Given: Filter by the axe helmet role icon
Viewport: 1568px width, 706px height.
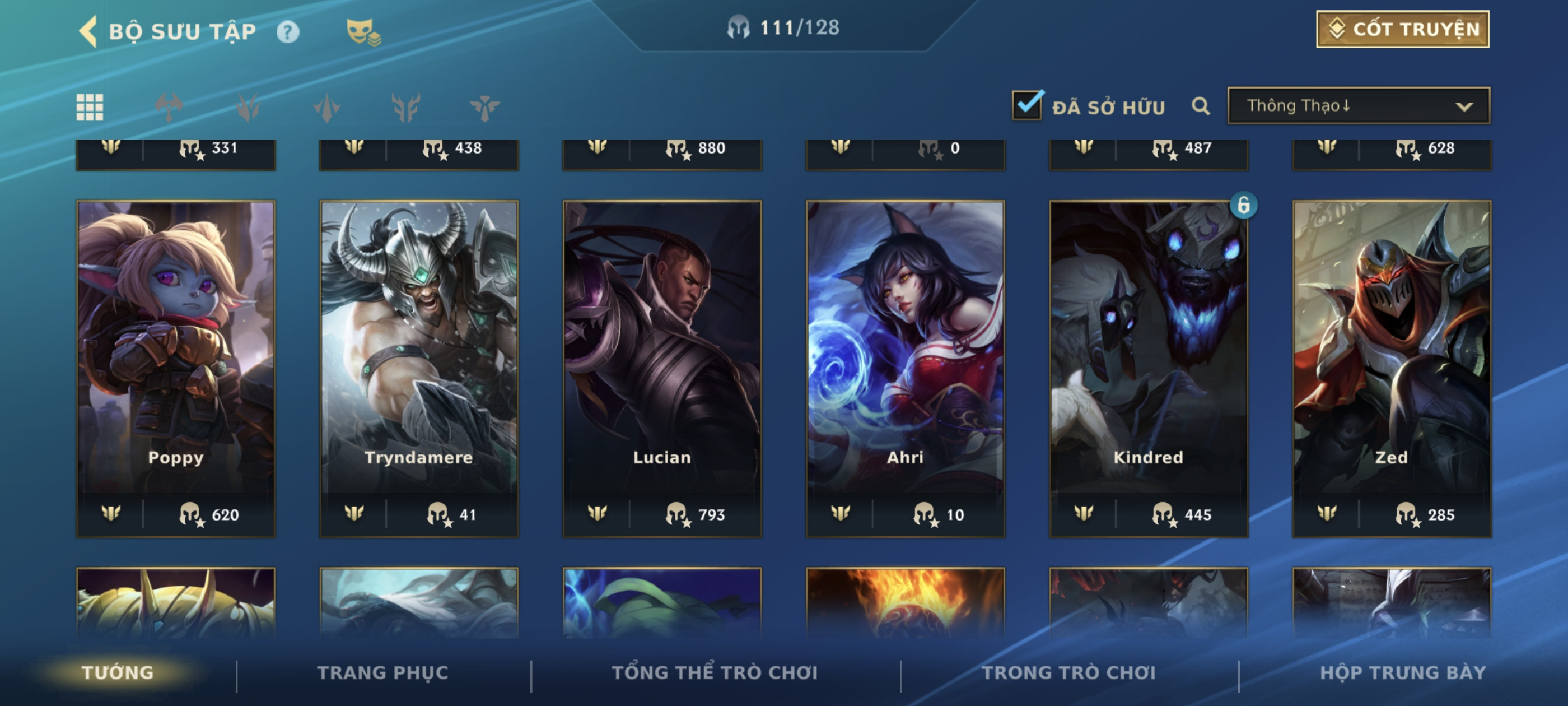Looking at the screenshot, I should point(169,108).
